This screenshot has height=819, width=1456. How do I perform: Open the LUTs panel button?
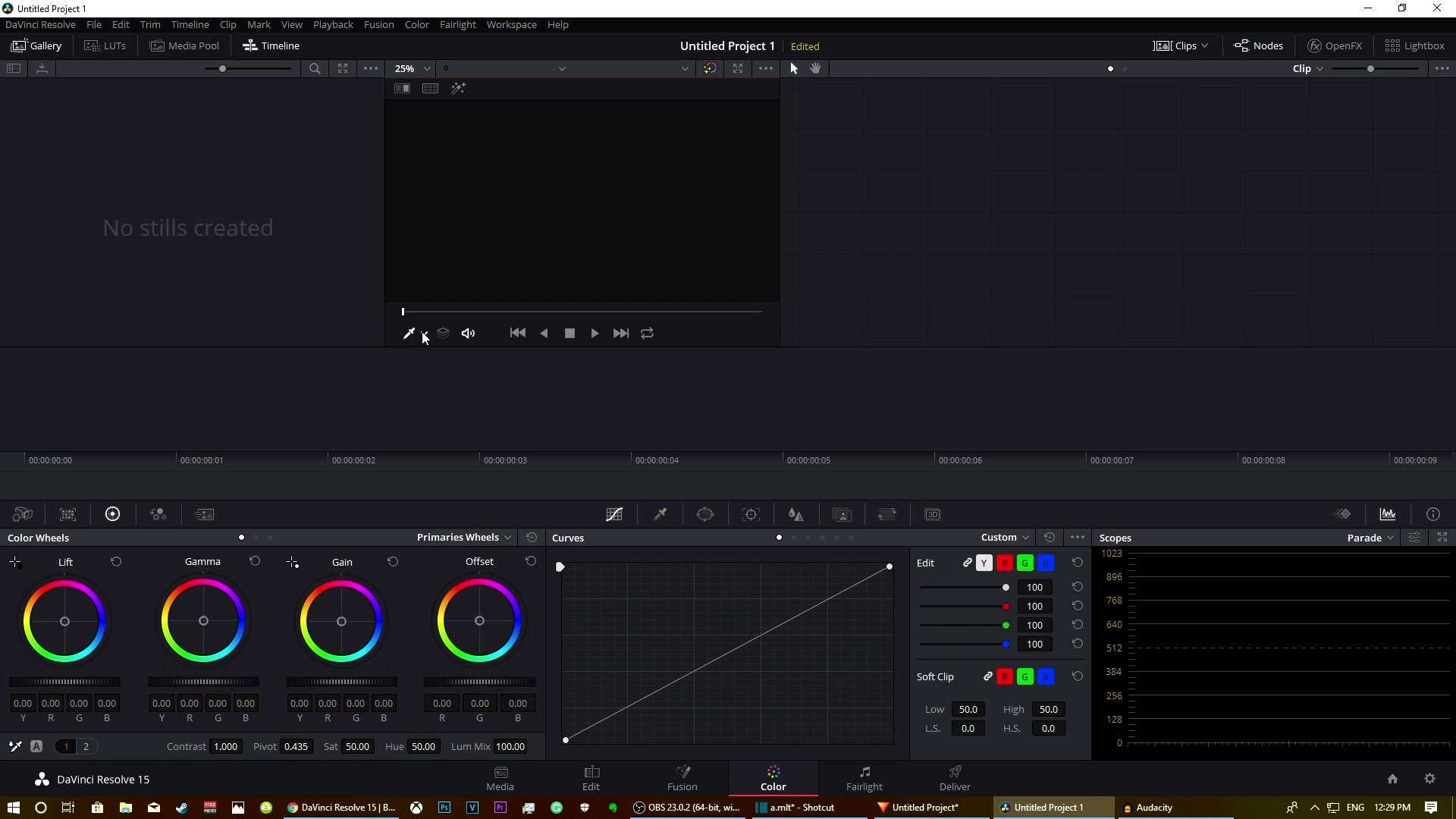click(x=105, y=45)
